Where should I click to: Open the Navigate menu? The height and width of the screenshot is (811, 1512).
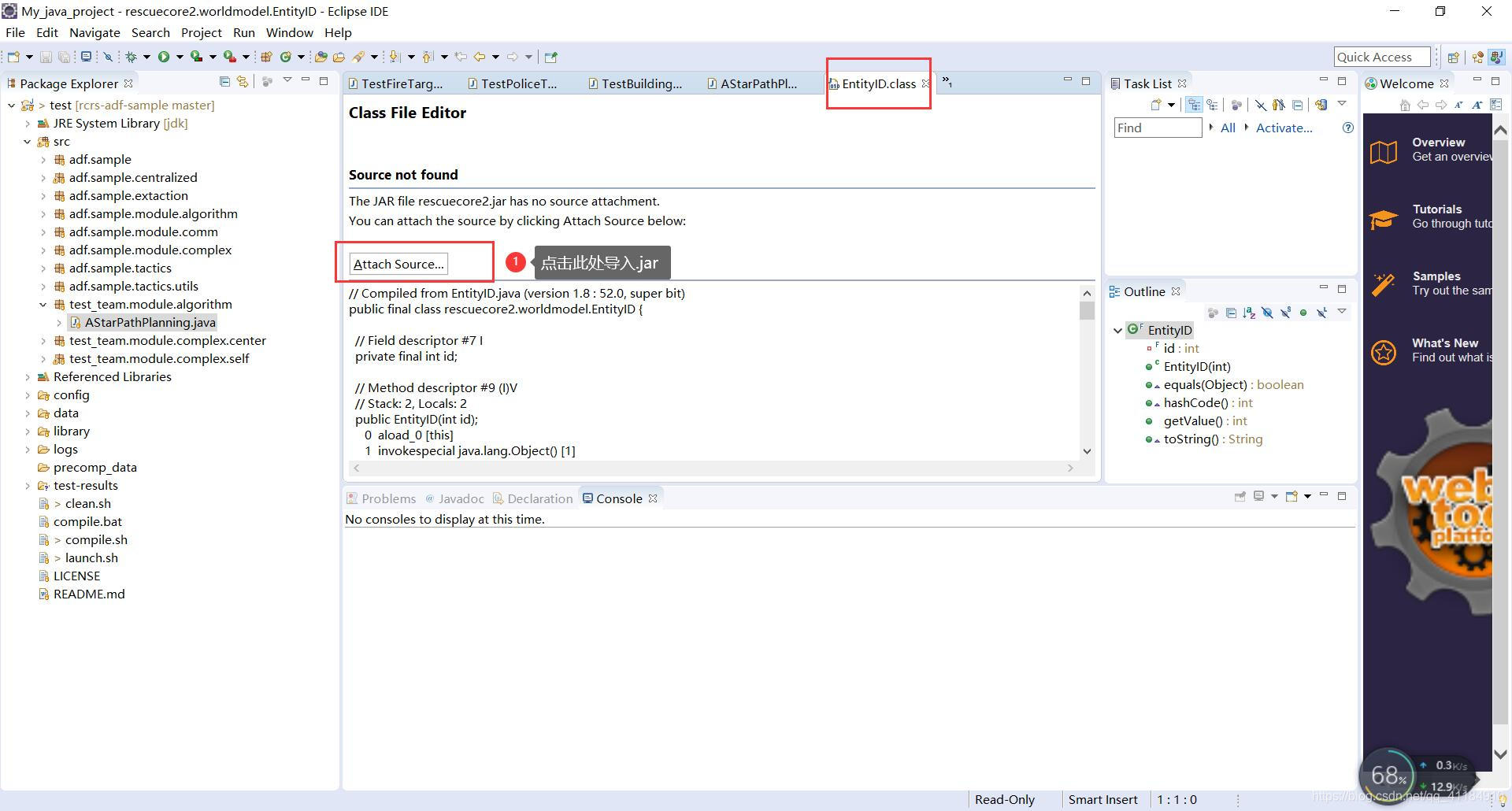point(94,32)
